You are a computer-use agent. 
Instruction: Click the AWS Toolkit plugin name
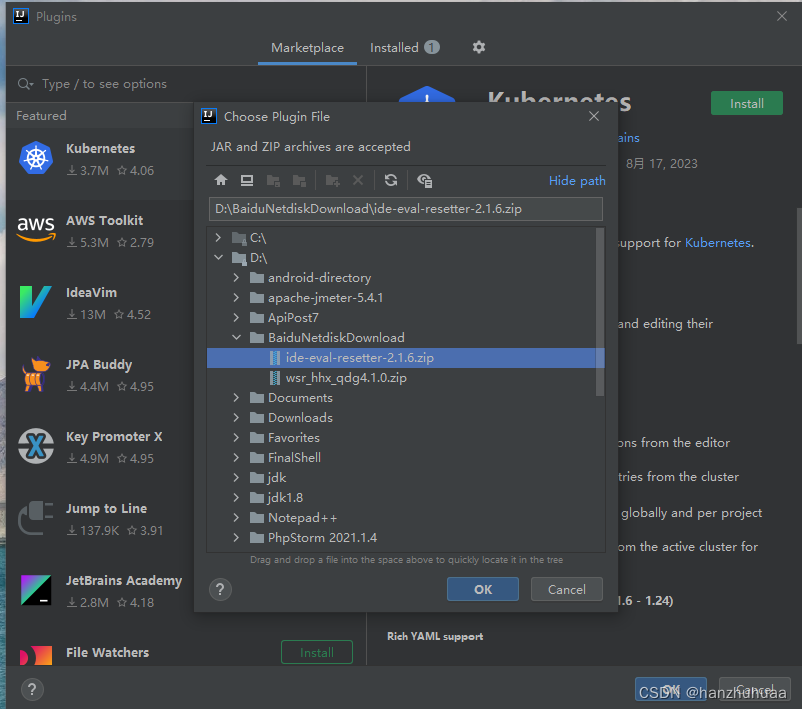pos(104,220)
